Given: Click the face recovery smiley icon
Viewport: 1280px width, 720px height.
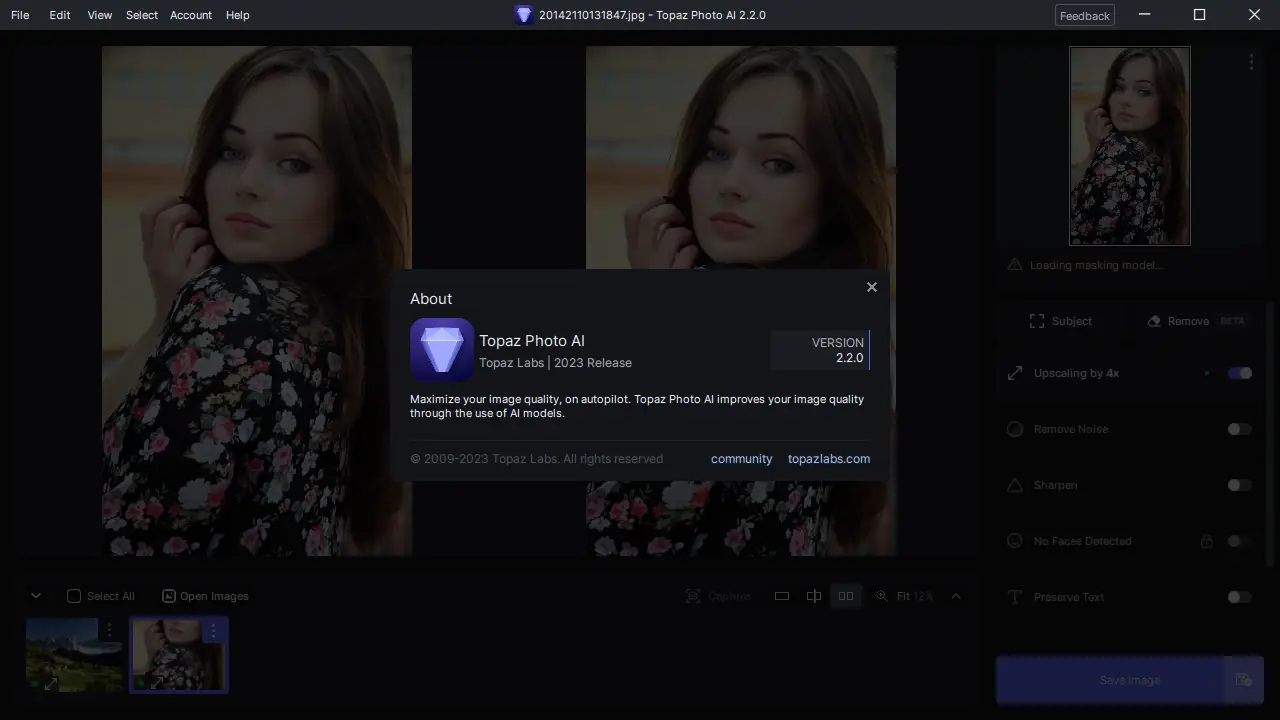Looking at the screenshot, I should tap(1015, 541).
